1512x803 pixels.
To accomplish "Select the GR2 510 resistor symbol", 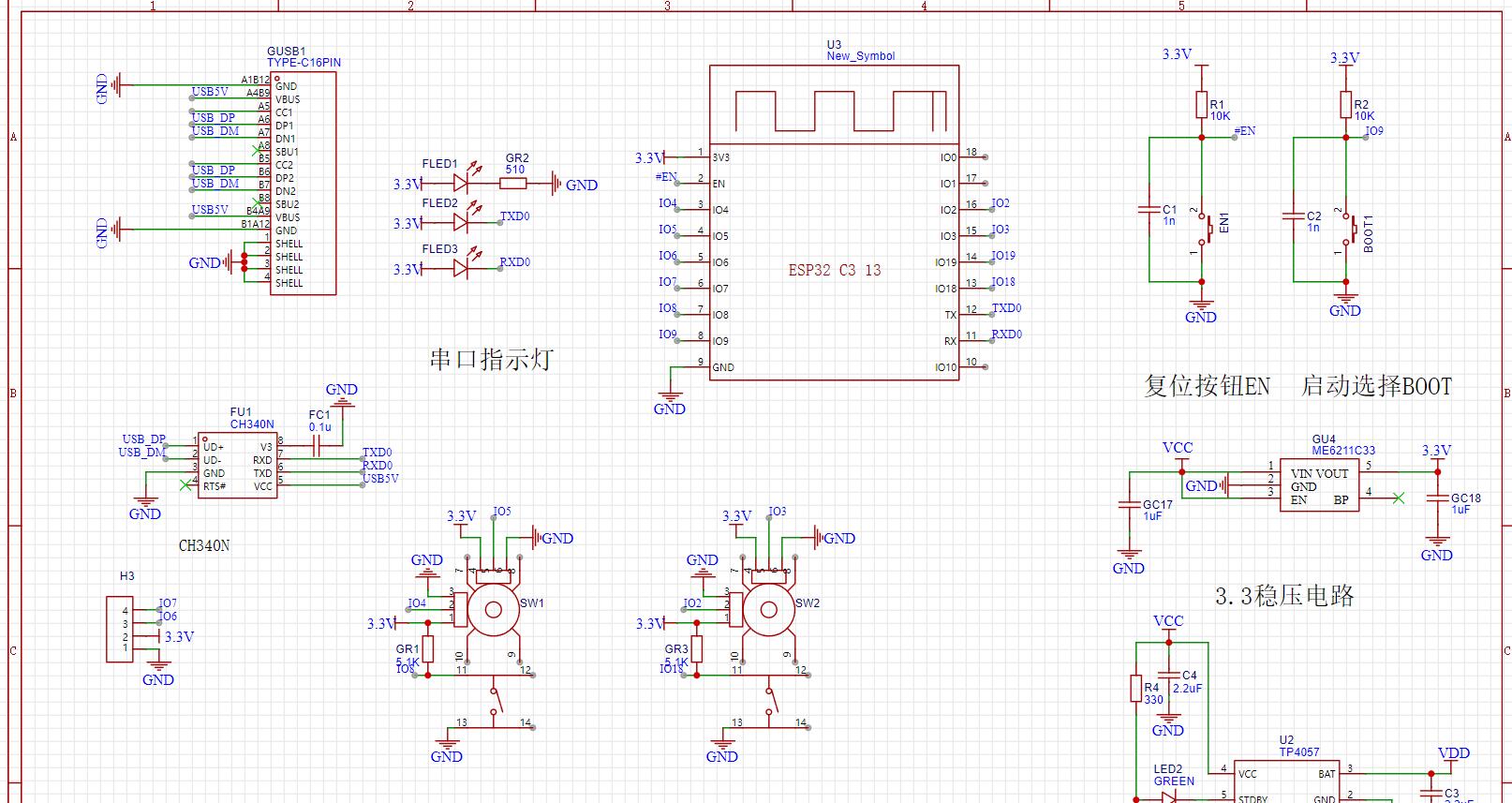I will click(x=513, y=184).
